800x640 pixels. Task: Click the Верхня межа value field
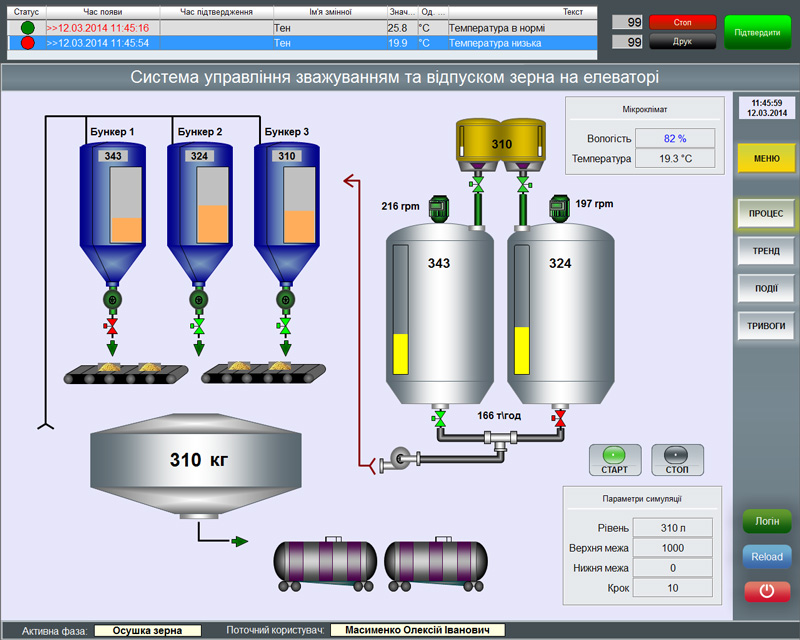point(673,548)
